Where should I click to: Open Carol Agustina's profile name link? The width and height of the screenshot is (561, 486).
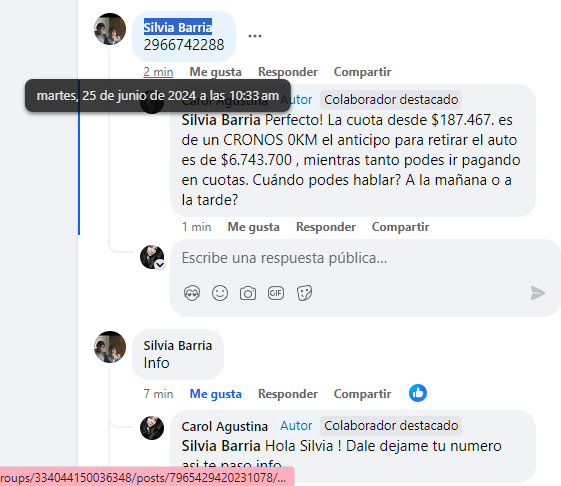pos(224,426)
